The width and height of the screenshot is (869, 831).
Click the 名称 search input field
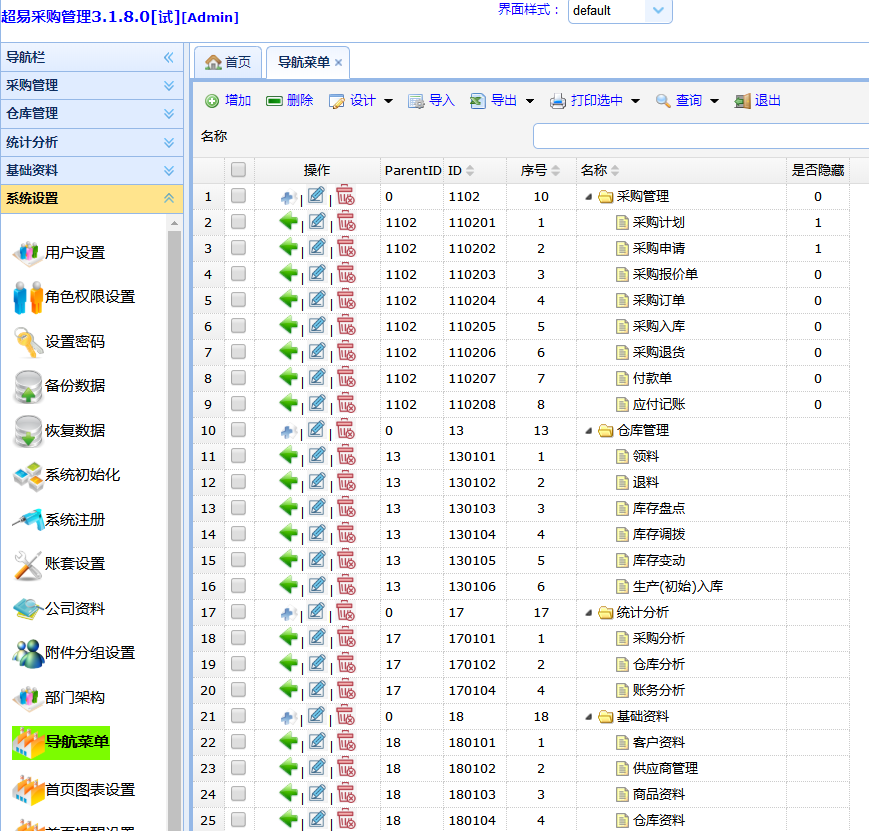click(700, 136)
